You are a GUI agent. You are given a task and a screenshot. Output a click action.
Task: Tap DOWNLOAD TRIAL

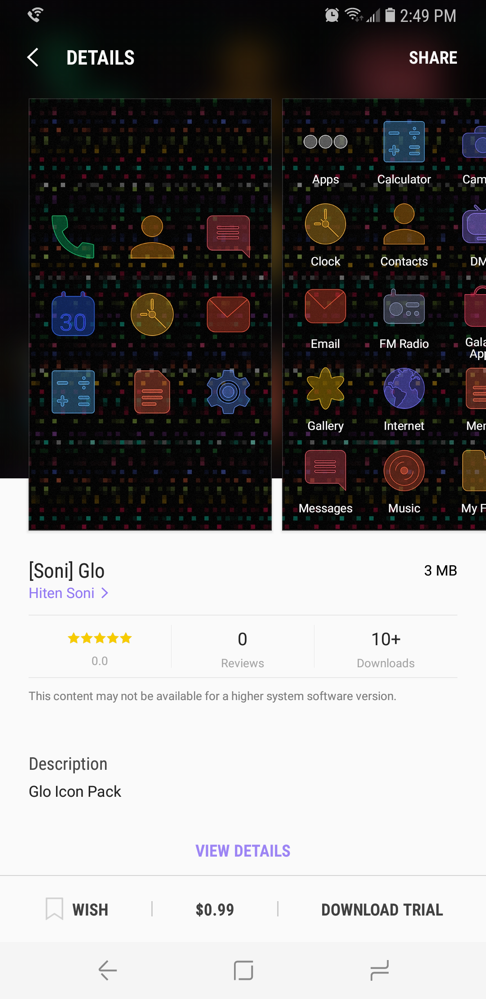[x=382, y=909]
